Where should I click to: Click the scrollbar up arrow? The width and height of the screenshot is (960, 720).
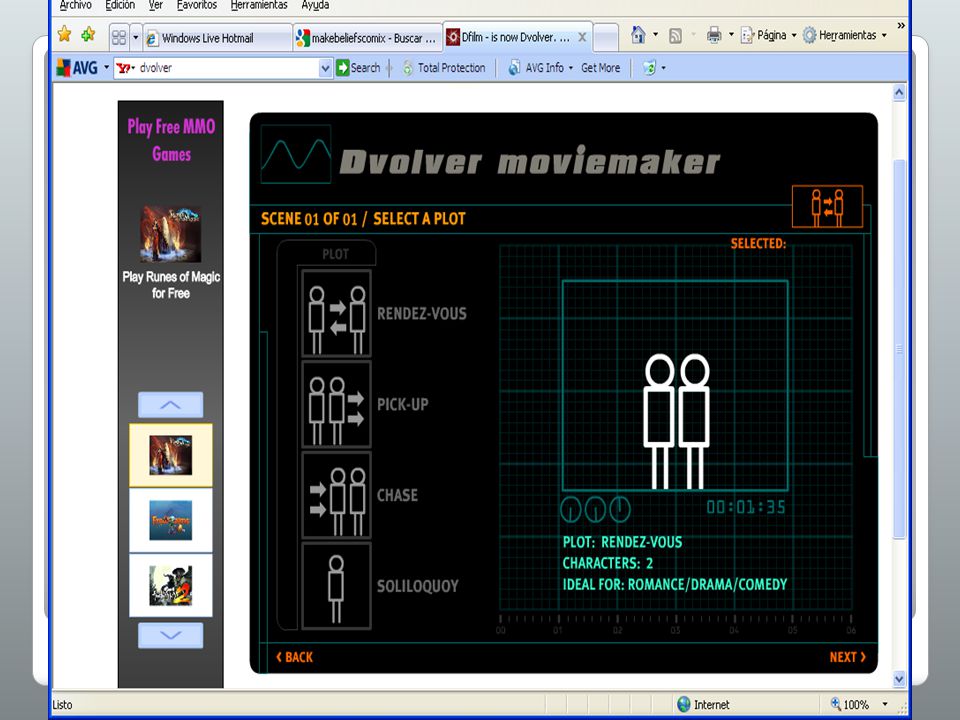click(899, 92)
